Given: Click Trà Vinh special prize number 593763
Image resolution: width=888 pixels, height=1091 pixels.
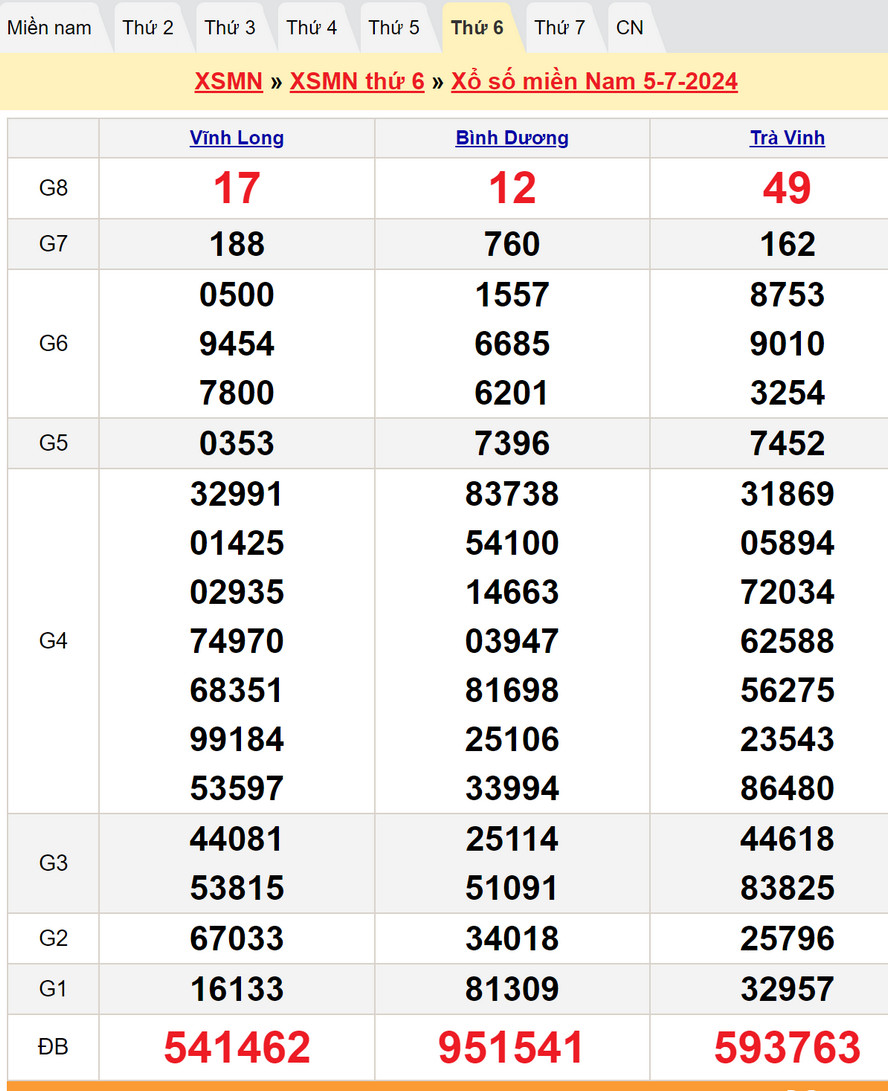Looking at the screenshot, I should (x=787, y=1047).
